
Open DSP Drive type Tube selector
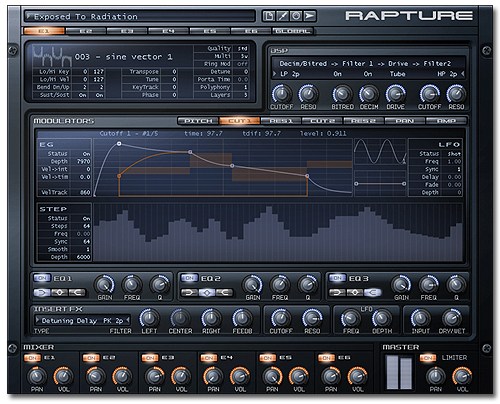[x=398, y=74]
